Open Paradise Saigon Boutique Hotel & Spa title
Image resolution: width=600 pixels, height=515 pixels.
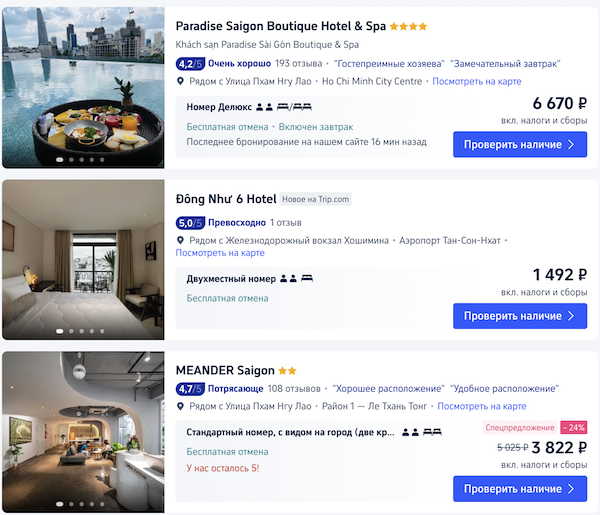(x=281, y=26)
